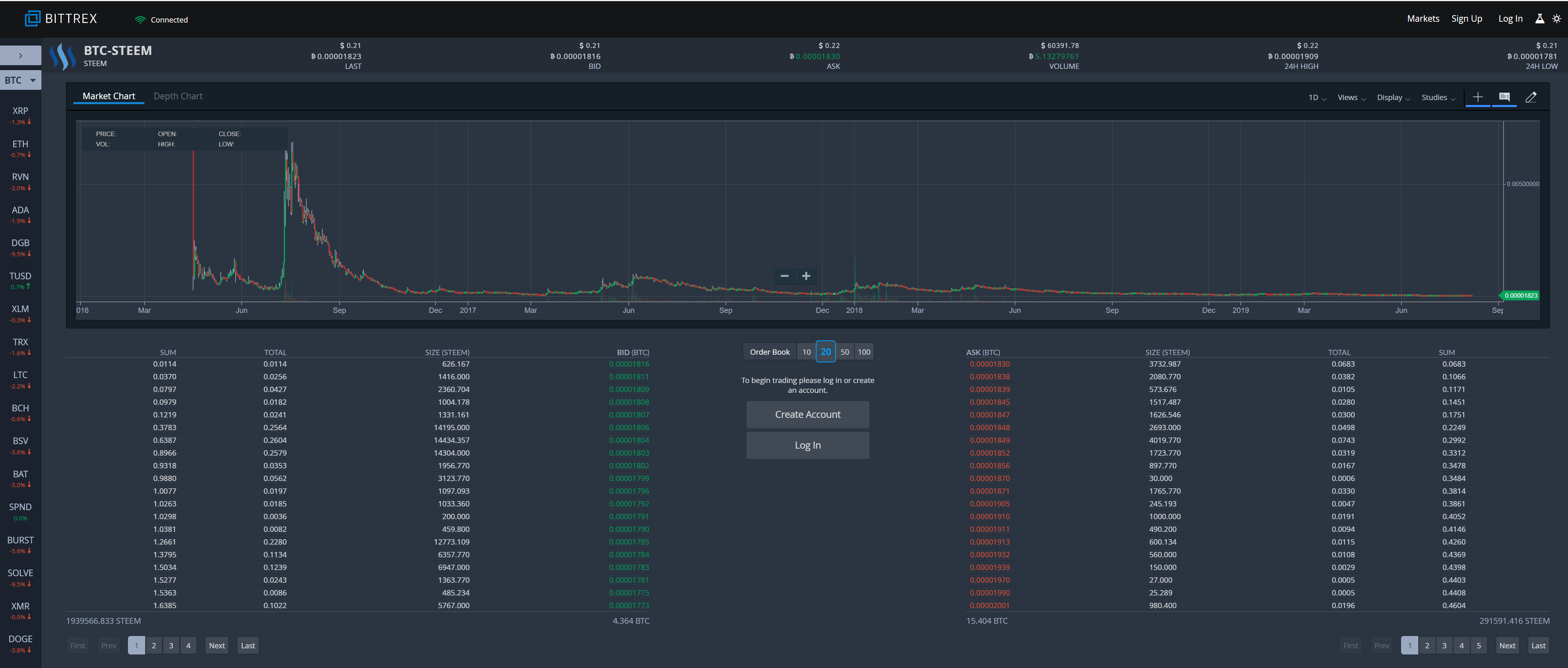Set order book depth to 100
Screen dimensions: 1568x668
(863, 352)
